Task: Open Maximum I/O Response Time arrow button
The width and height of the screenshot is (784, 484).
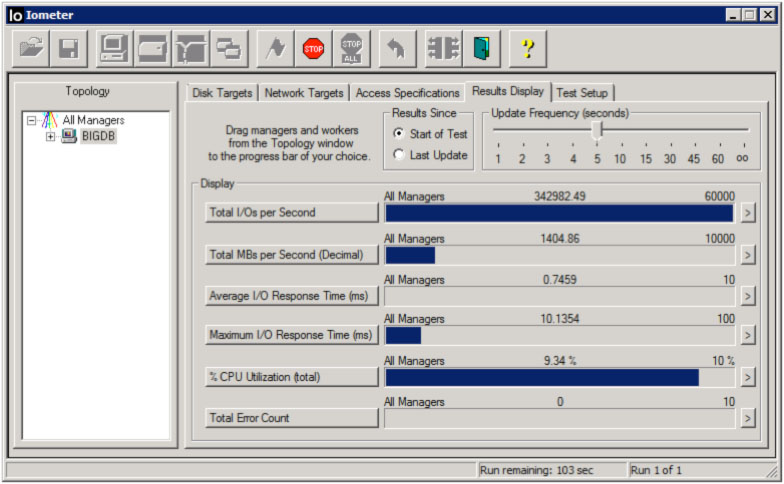Action: [748, 335]
